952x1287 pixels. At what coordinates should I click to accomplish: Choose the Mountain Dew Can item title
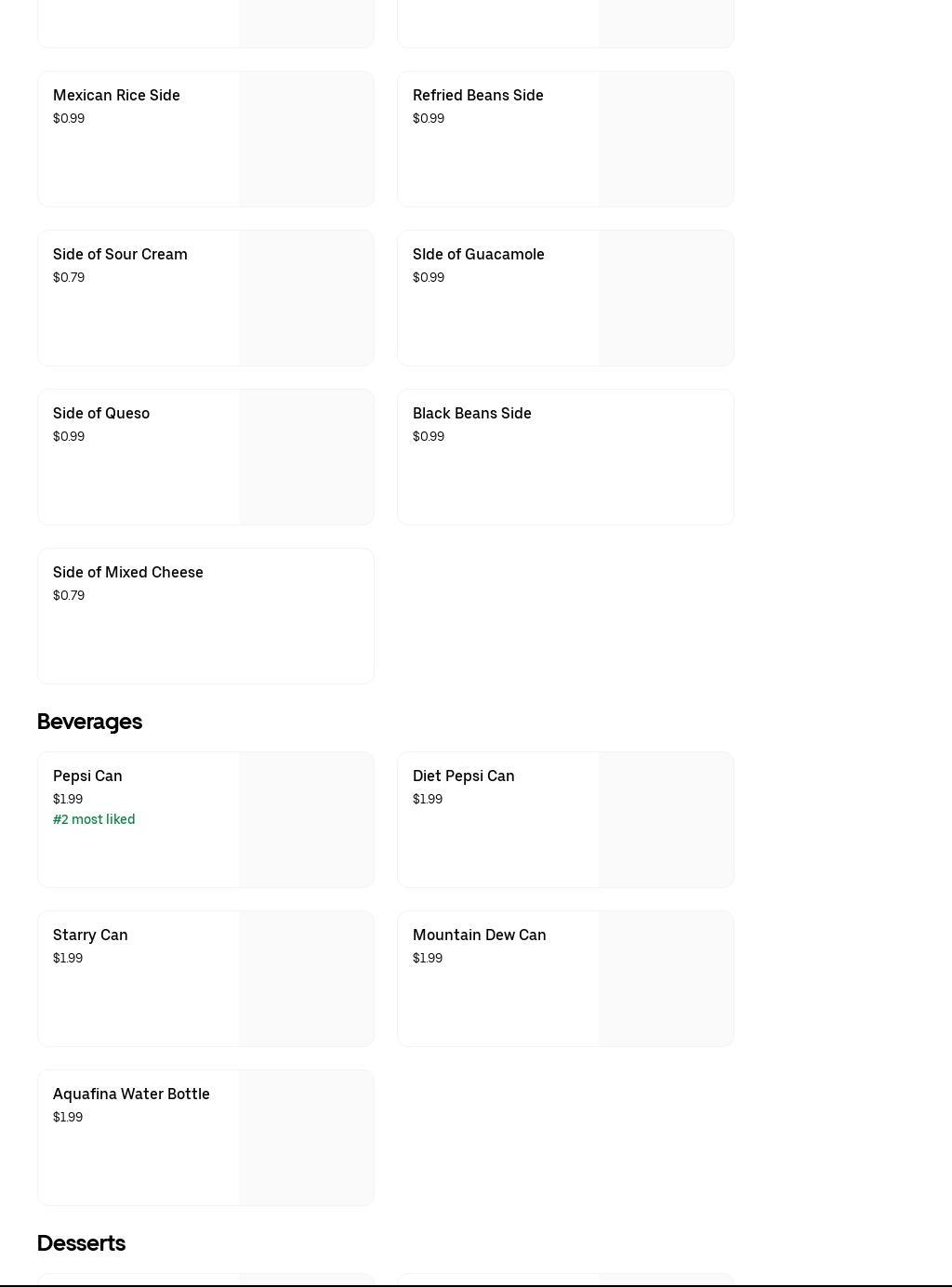[479, 935]
